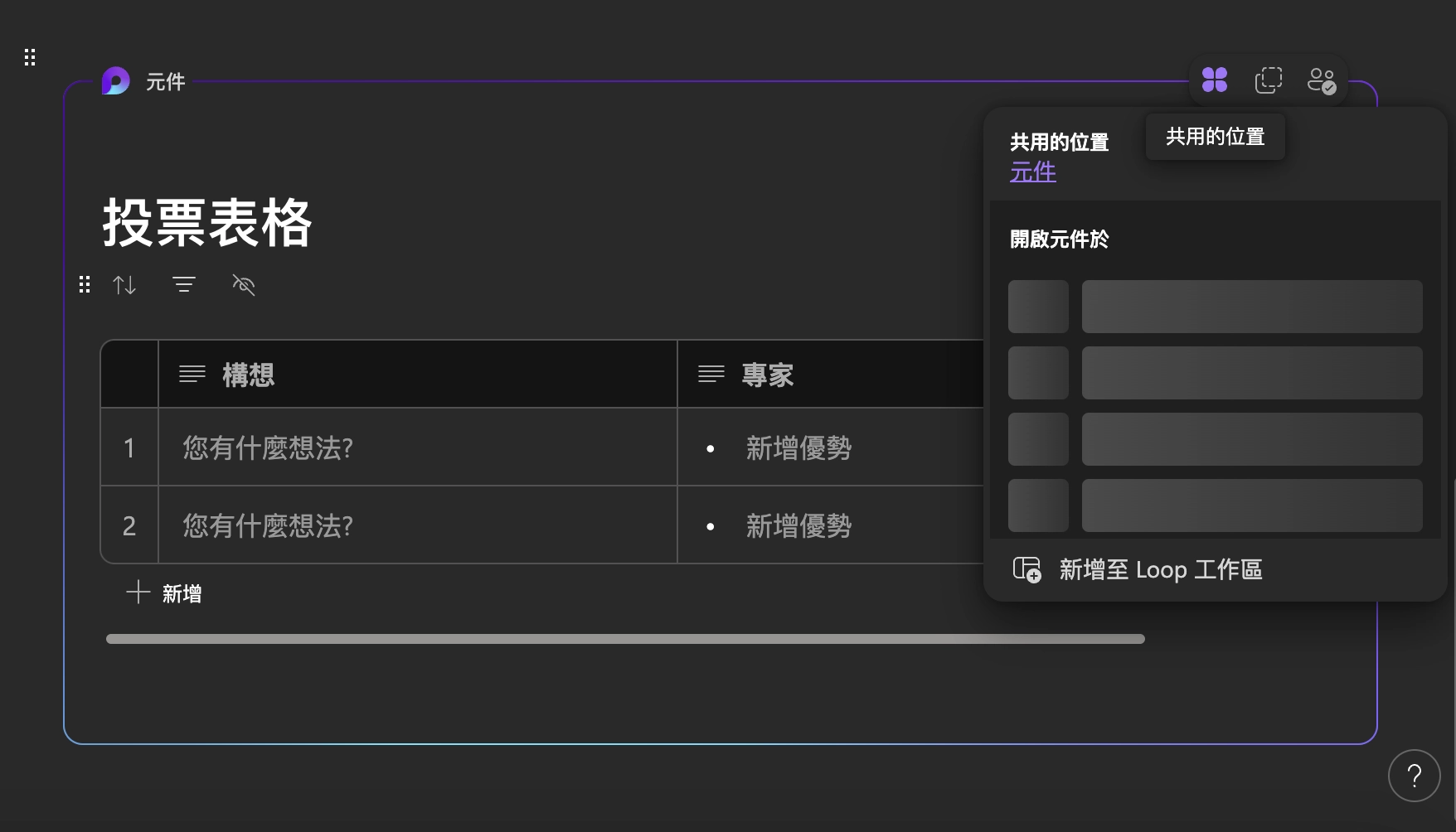Screen dimensions: 1456x832
Task: Click 新增優勢 in row 2
Action: [798, 525]
